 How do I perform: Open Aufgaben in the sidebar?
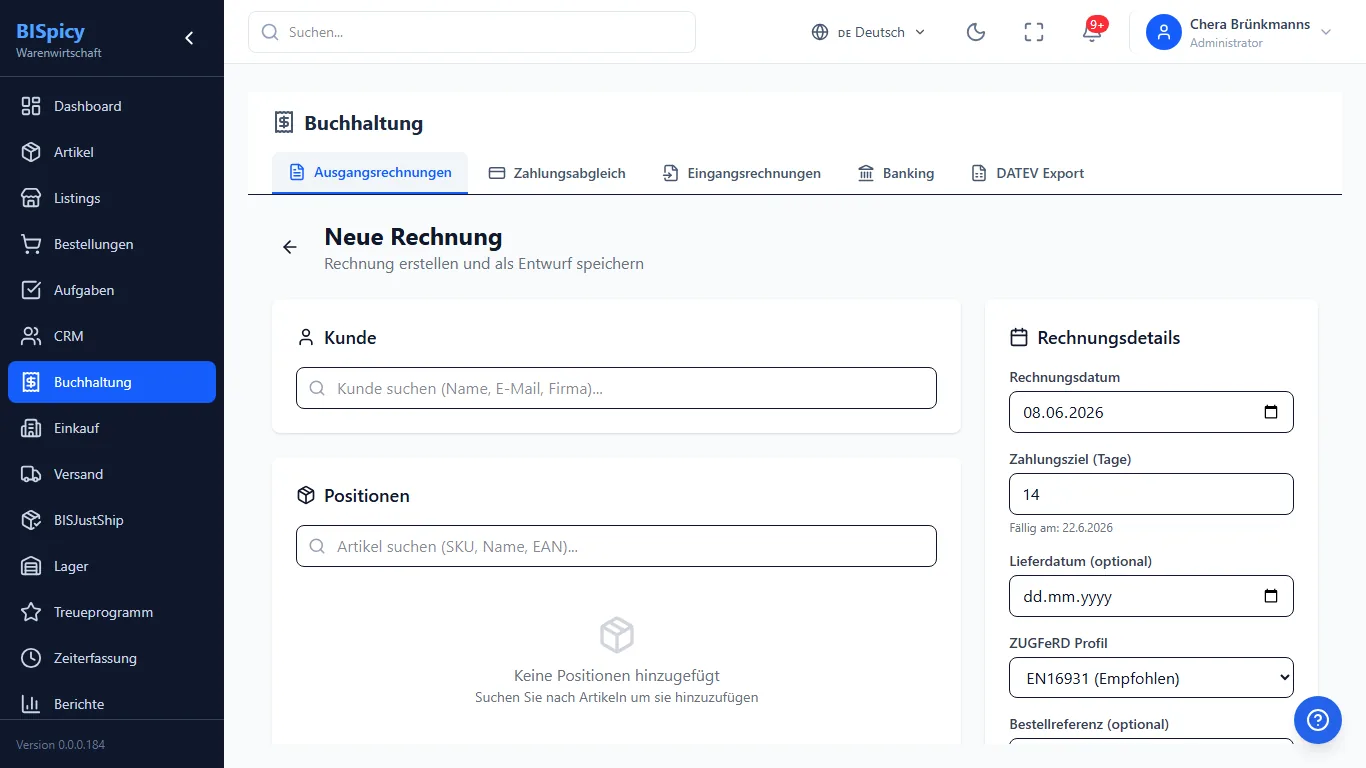pyautogui.click(x=112, y=290)
